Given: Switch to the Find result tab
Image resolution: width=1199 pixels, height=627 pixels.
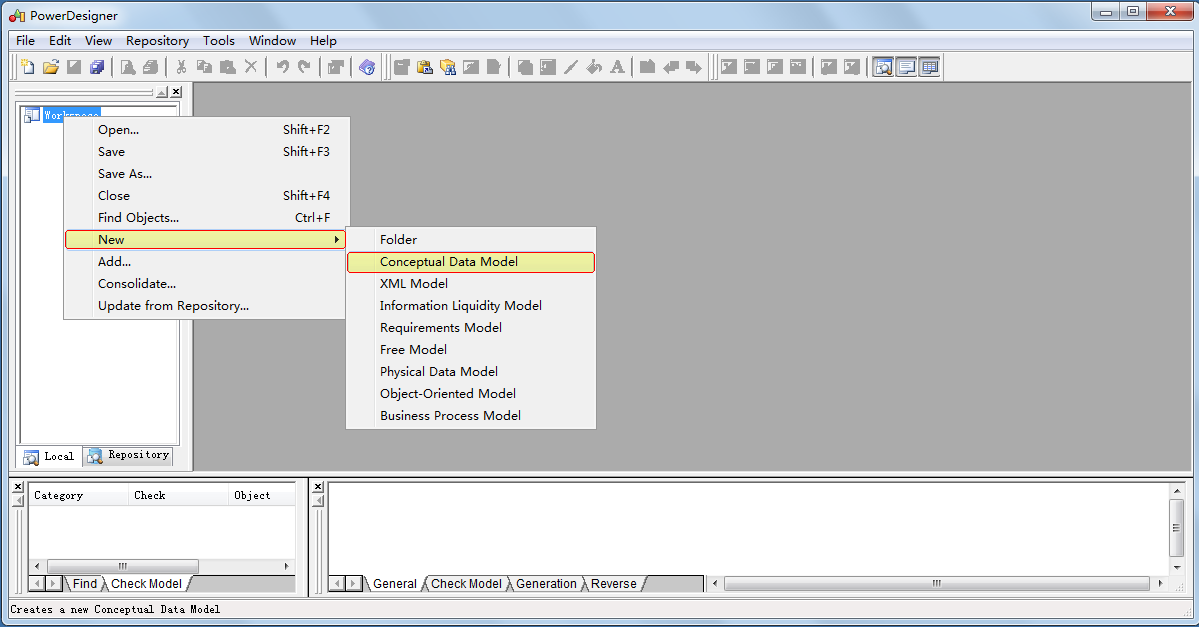Looking at the screenshot, I should tap(84, 583).
